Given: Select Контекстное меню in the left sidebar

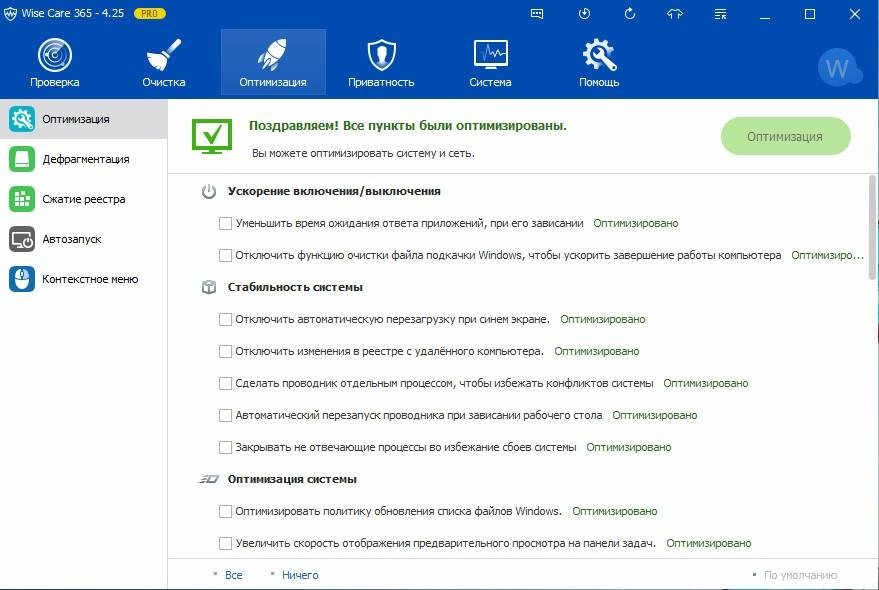Looking at the screenshot, I should (84, 279).
